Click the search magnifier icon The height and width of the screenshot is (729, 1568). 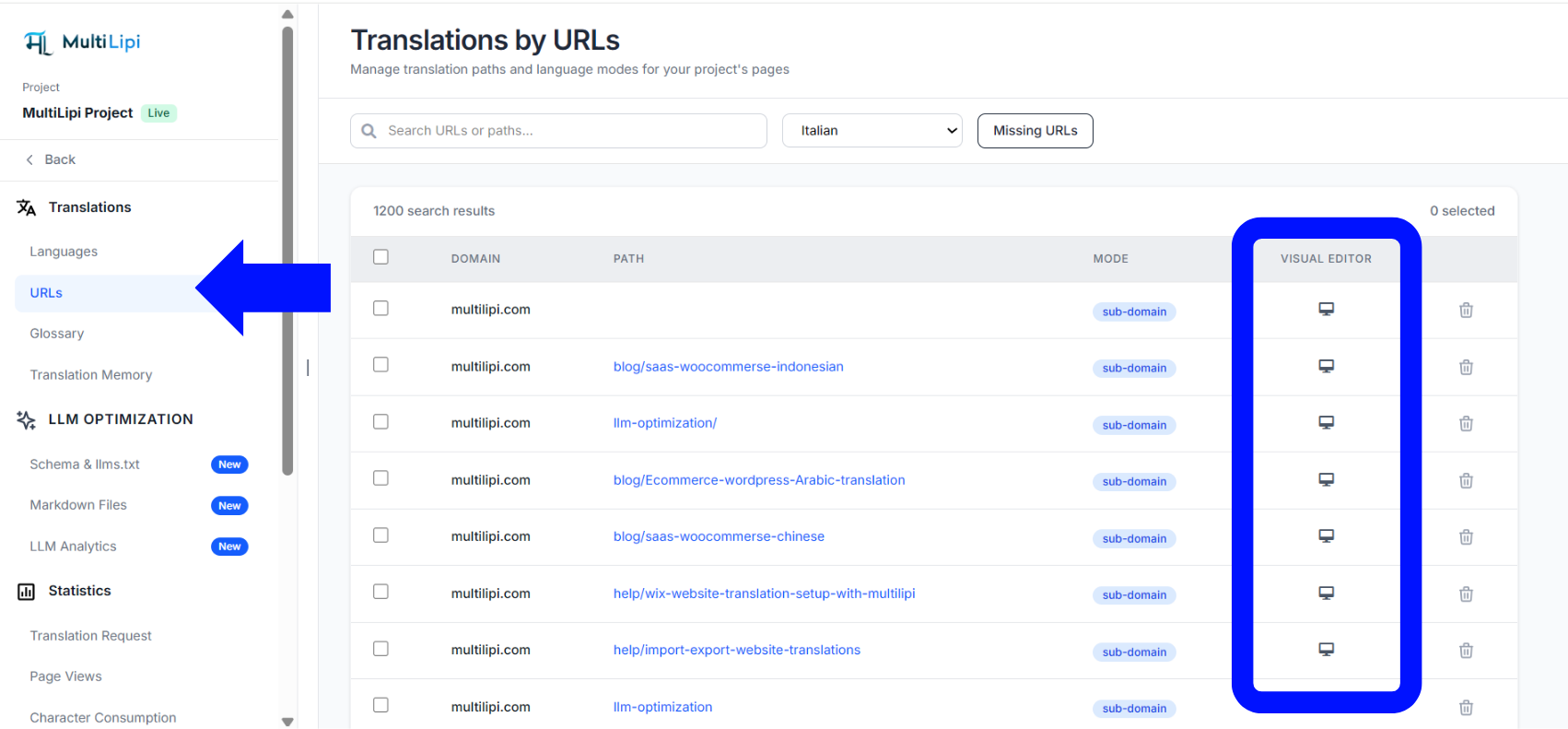click(x=369, y=131)
